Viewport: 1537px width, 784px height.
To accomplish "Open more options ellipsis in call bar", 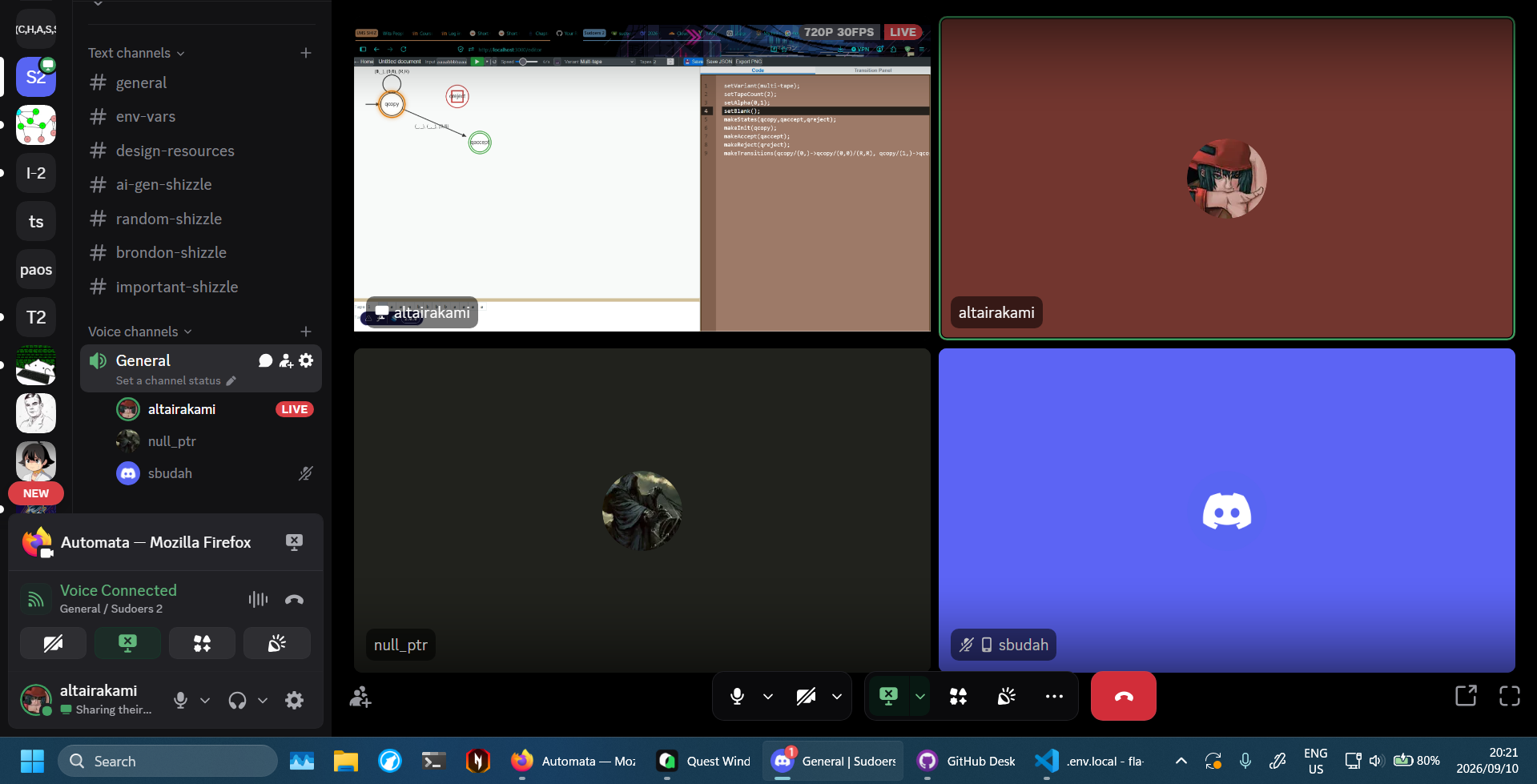I will coord(1054,697).
